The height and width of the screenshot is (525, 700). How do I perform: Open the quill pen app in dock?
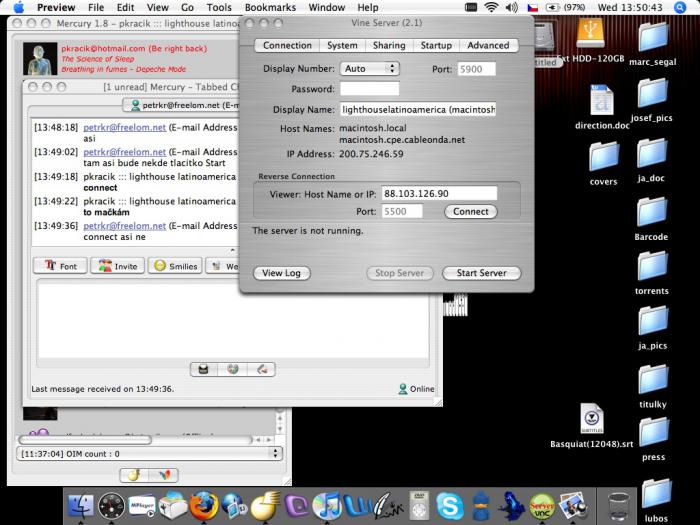pyautogui.click(x=388, y=507)
